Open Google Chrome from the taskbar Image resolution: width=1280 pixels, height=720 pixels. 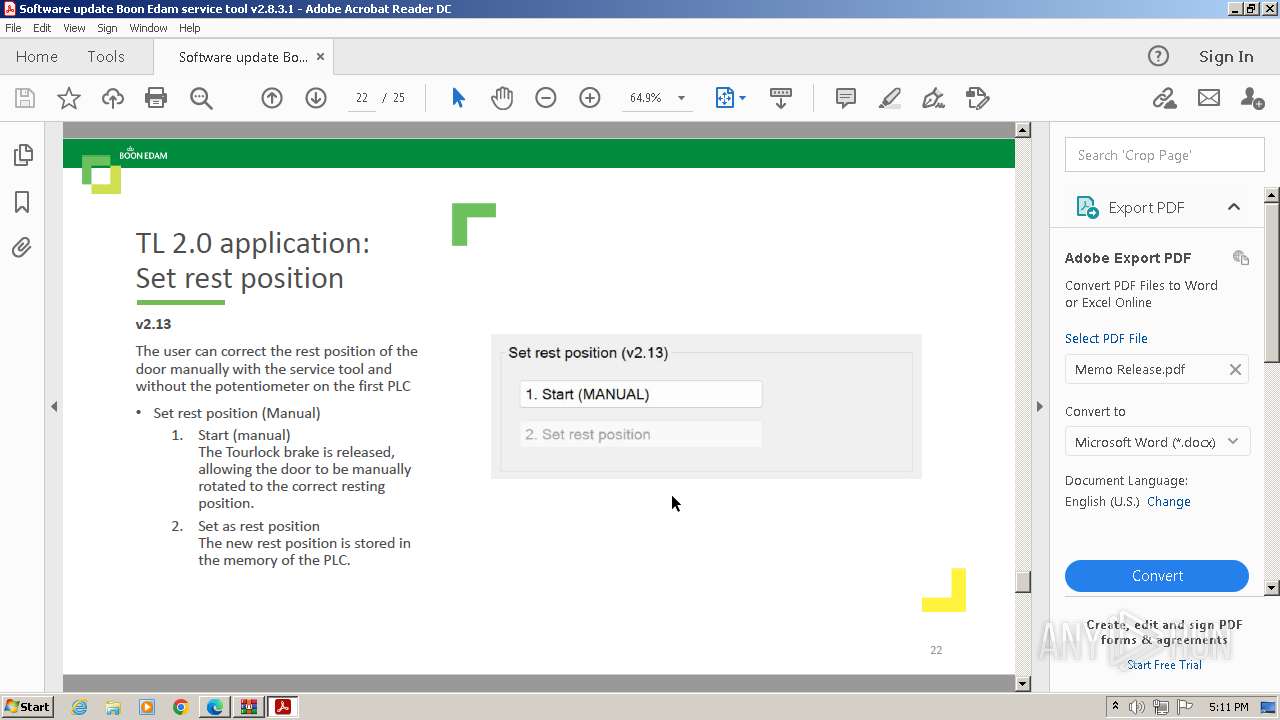click(x=180, y=707)
